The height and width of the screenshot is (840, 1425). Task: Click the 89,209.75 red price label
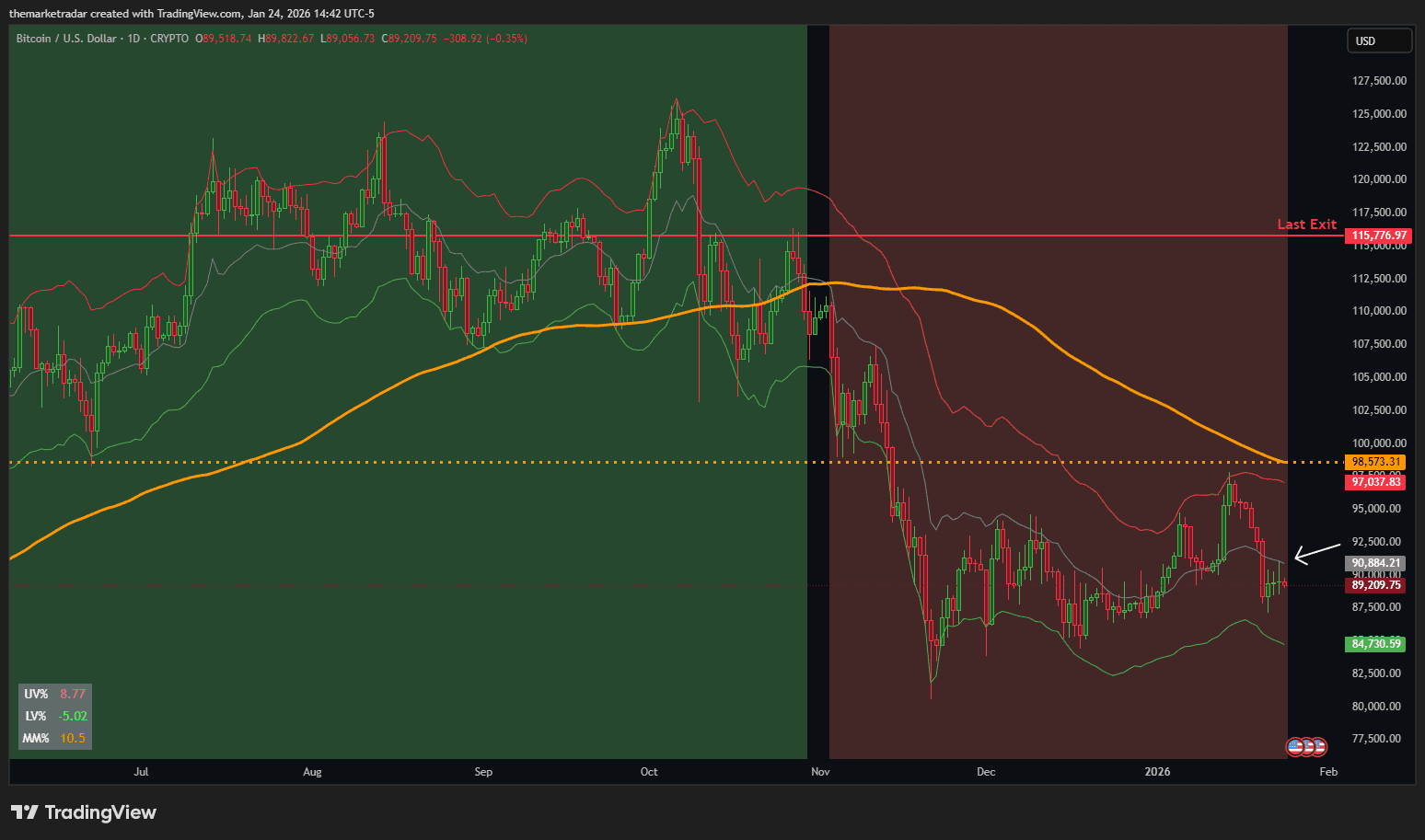tap(1374, 585)
